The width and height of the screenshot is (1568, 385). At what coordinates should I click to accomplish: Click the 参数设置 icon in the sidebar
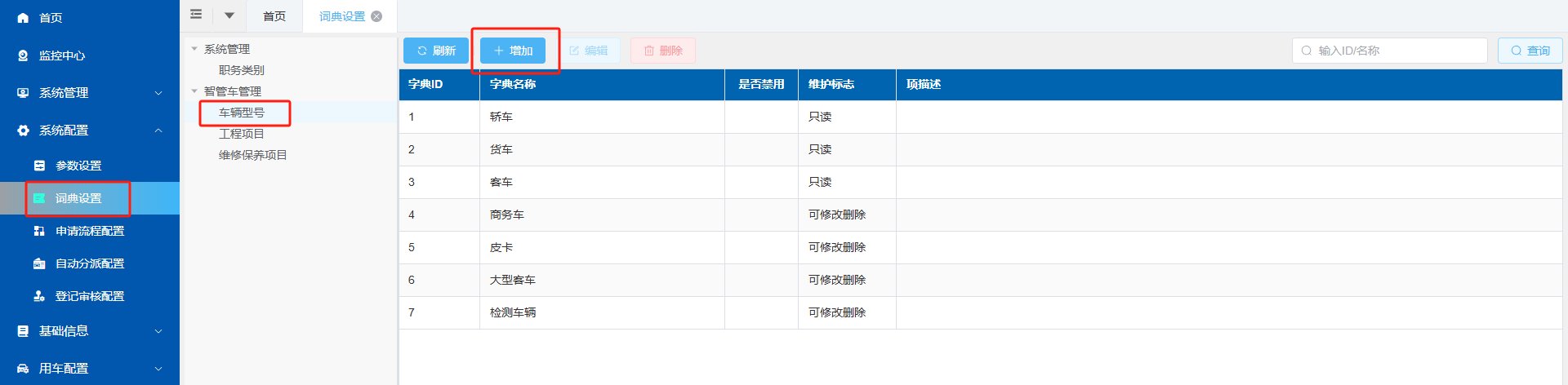pyautogui.click(x=39, y=166)
